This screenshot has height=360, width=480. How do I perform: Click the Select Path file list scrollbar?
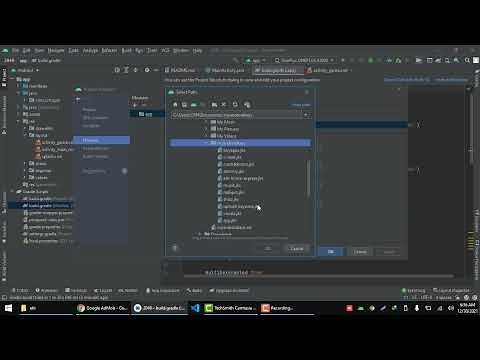click(x=308, y=180)
